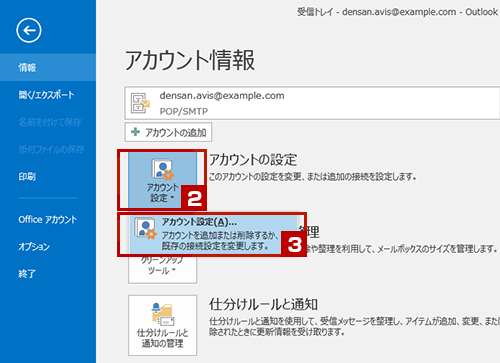Go back using the circular arrow button
This screenshot has height=363, width=500.
coord(29,30)
